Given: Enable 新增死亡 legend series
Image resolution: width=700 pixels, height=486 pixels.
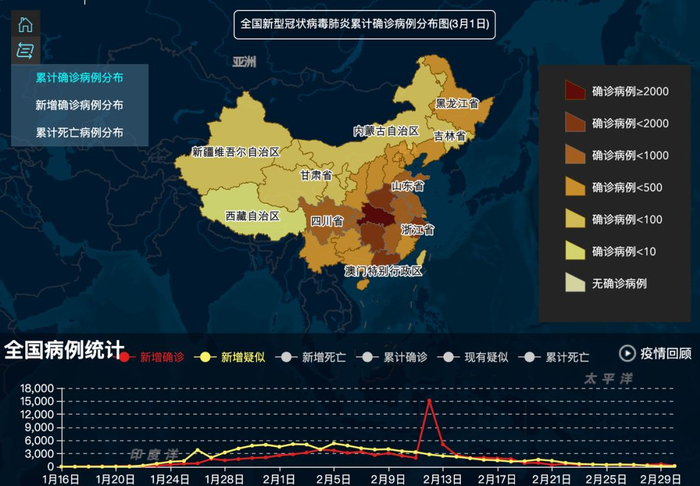Looking at the screenshot, I should [x=311, y=357].
